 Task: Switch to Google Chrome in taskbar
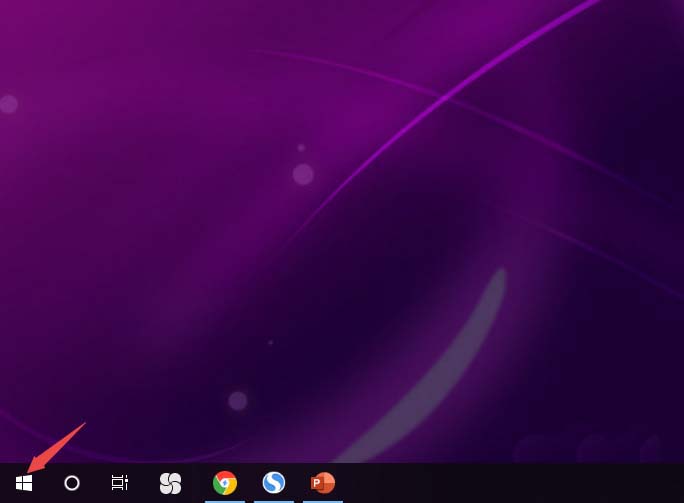[225, 483]
